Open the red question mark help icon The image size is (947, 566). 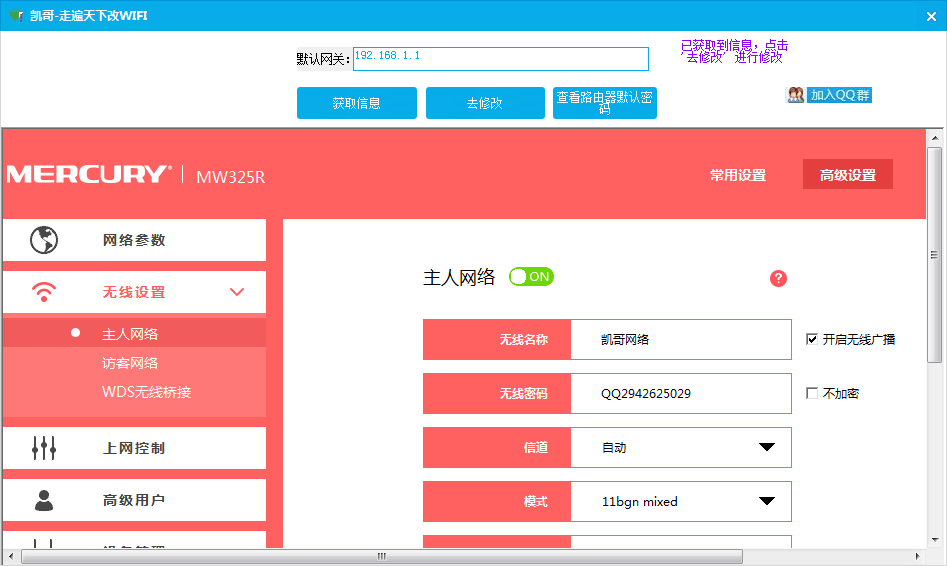pos(778,278)
